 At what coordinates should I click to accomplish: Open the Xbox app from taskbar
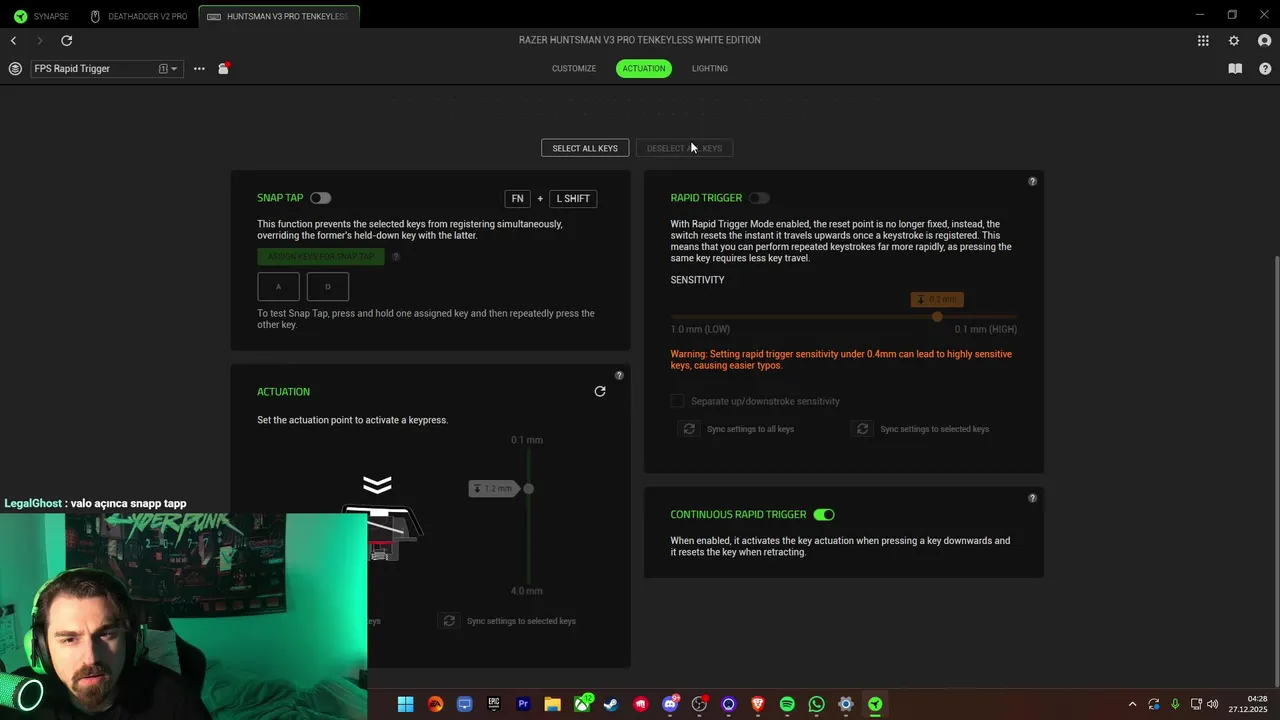point(582,704)
